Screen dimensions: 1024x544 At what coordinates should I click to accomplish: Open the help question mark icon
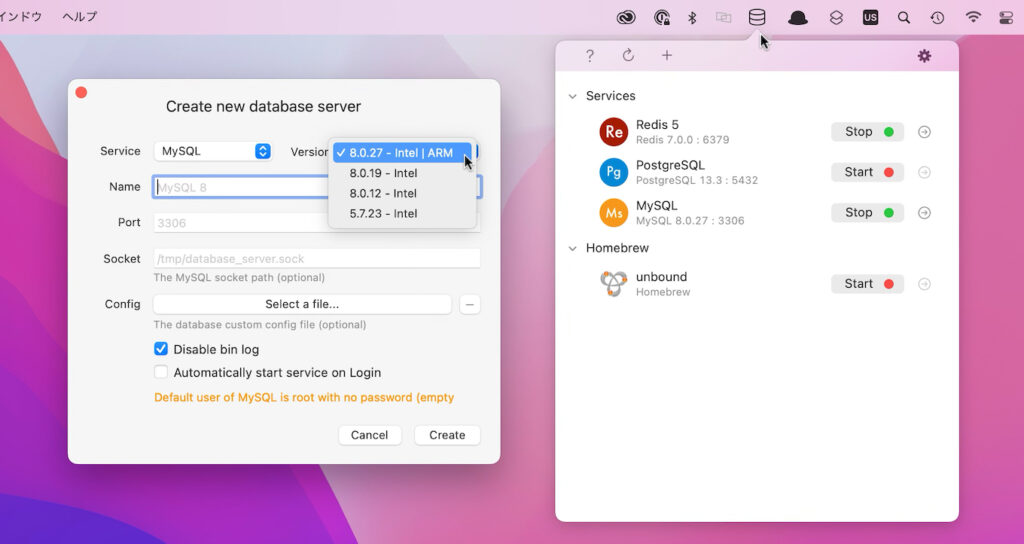(590, 56)
